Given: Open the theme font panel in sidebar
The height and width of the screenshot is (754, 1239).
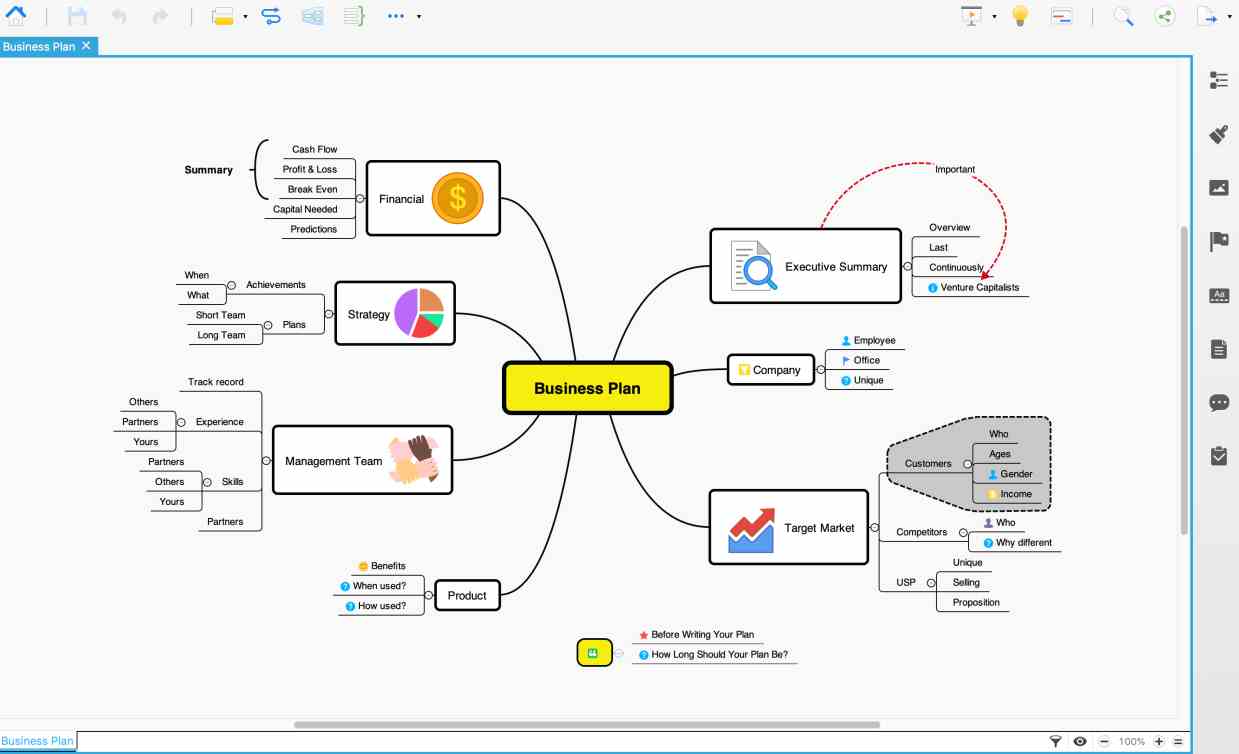Looking at the screenshot, I should coord(1218,295).
